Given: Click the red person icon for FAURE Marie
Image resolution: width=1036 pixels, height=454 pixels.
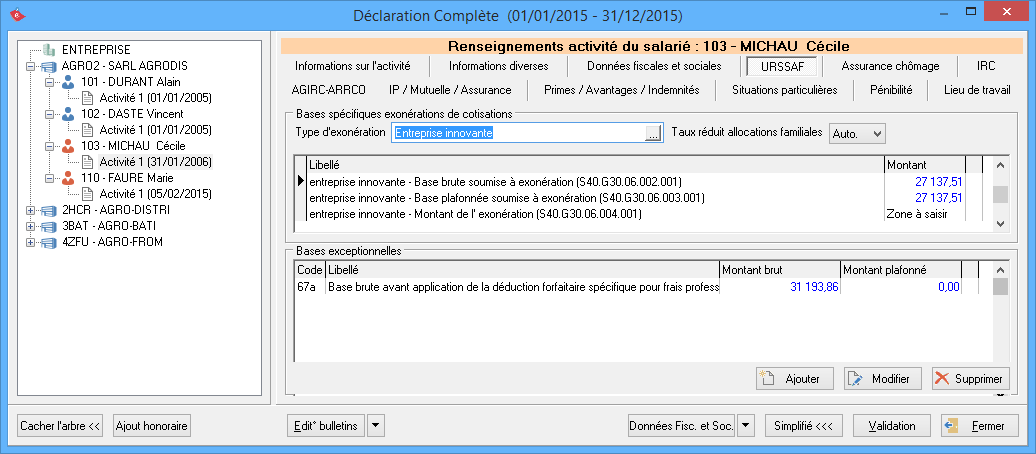Looking at the screenshot, I should (x=67, y=178).
